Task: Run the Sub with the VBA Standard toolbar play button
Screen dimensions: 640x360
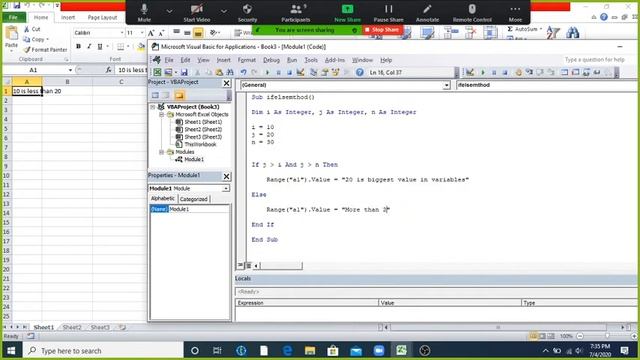Action: point(267,72)
